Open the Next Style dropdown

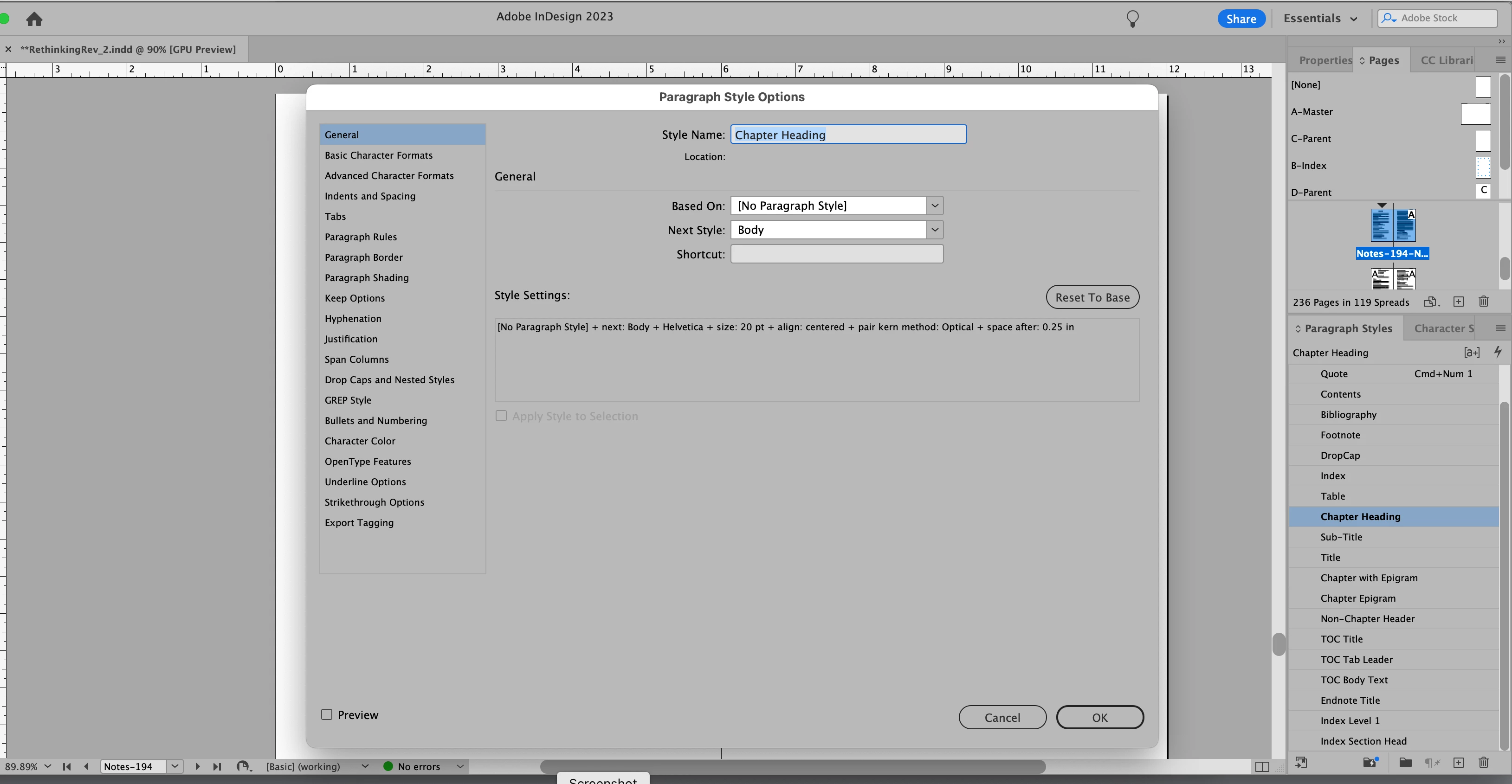coord(935,230)
